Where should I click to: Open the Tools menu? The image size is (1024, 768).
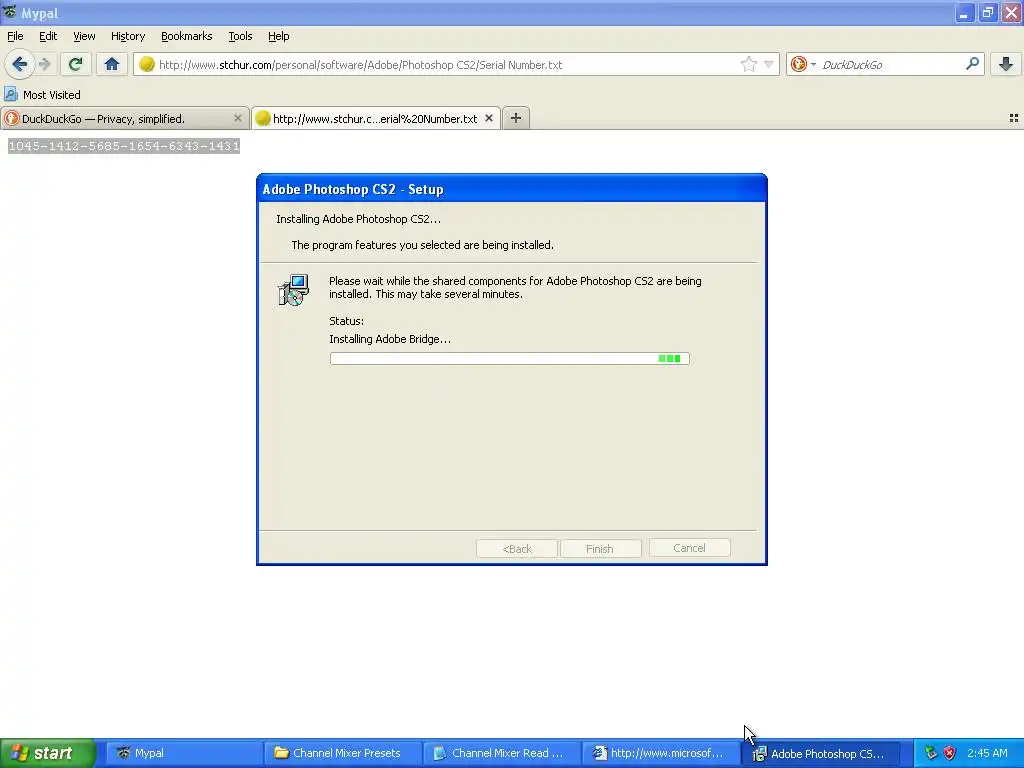(x=240, y=36)
